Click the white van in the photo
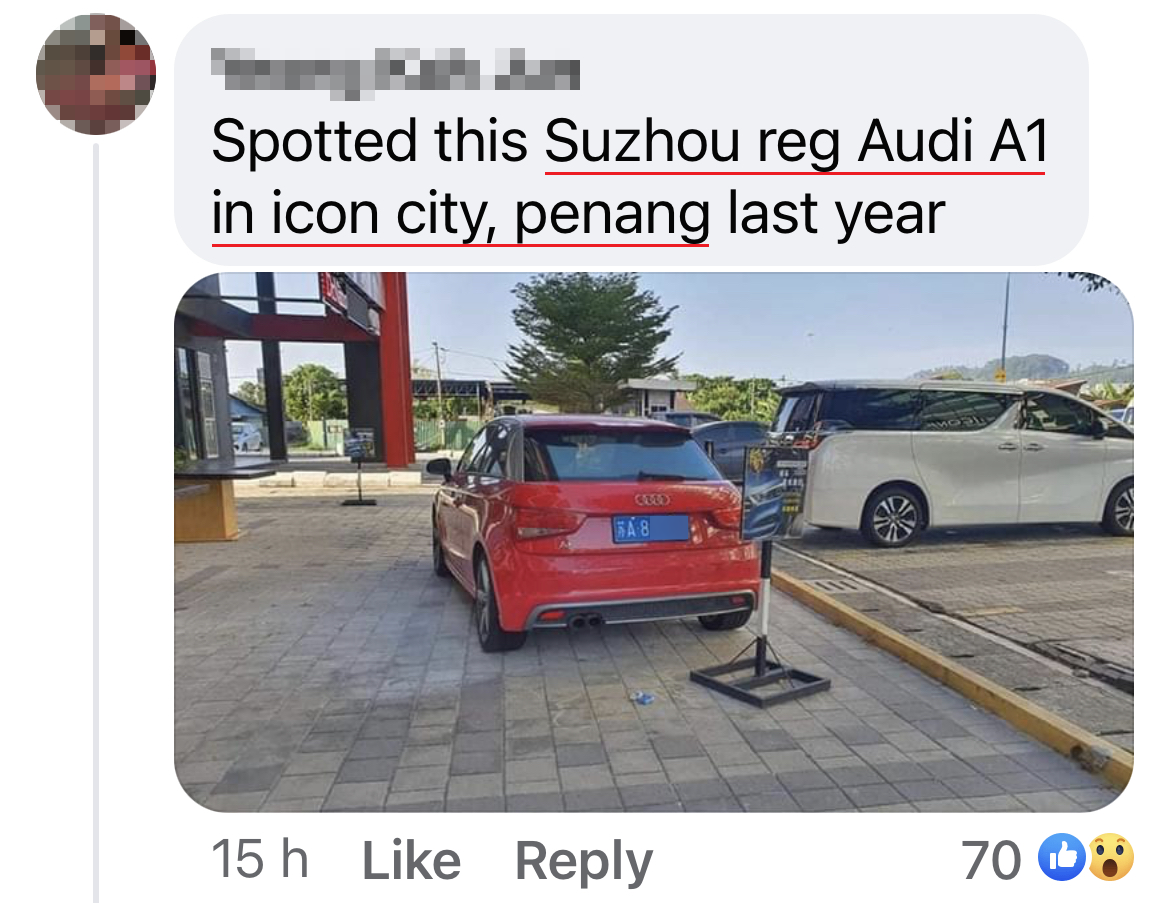Screen dimensions: 1170x903 [957, 459]
